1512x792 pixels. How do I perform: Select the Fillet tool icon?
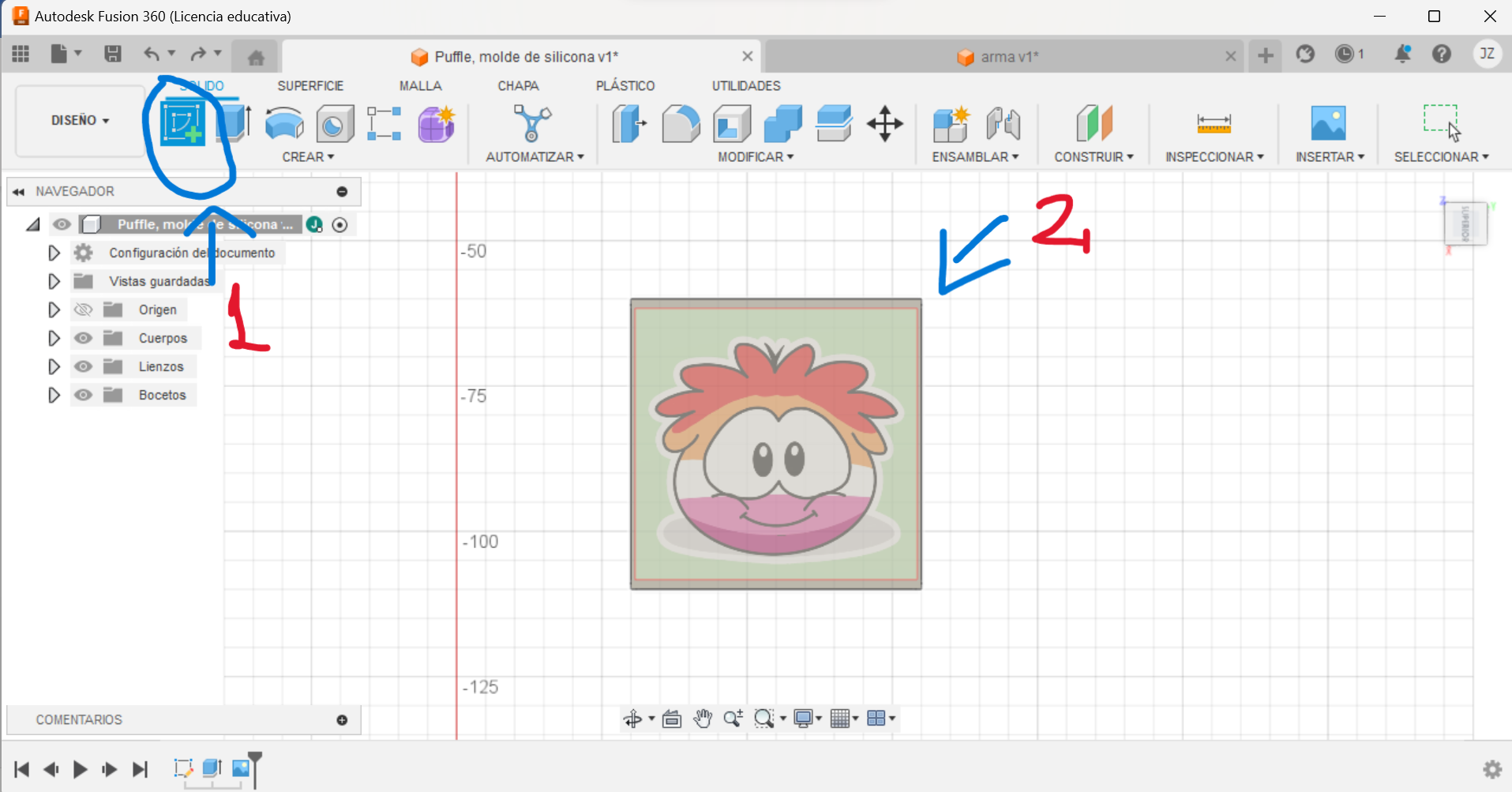pos(681,124)
